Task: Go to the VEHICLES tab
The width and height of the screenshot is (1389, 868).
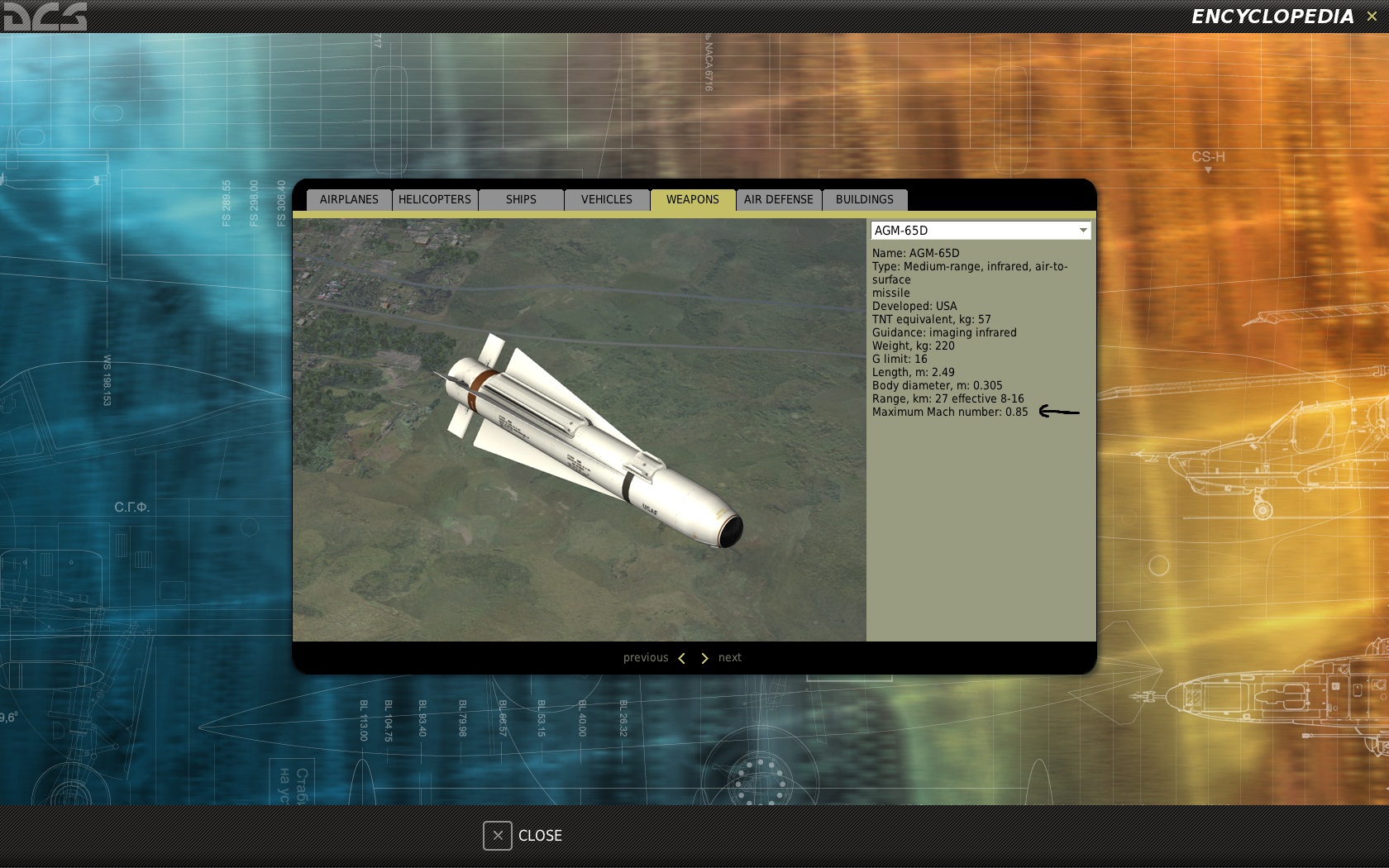Action: (x=606, y=200)
